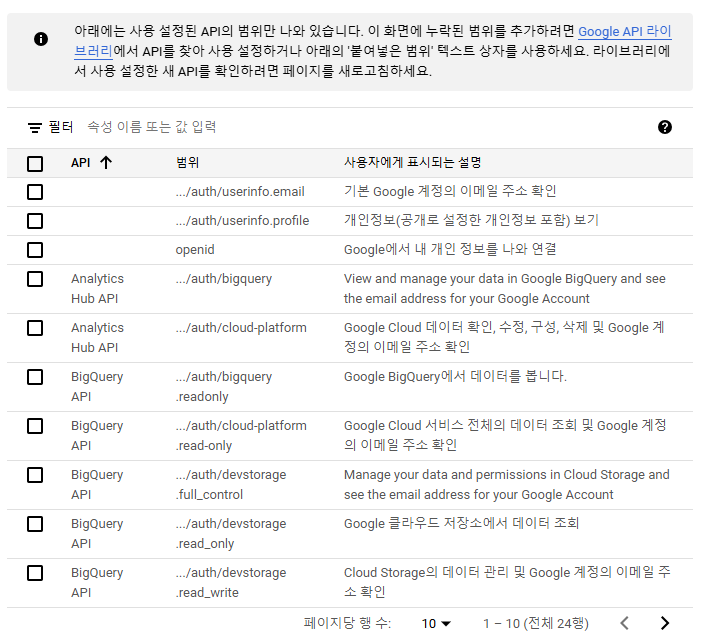
Task: Click the openid scope text
Action: pyautogui.click(x=195, y=250)
